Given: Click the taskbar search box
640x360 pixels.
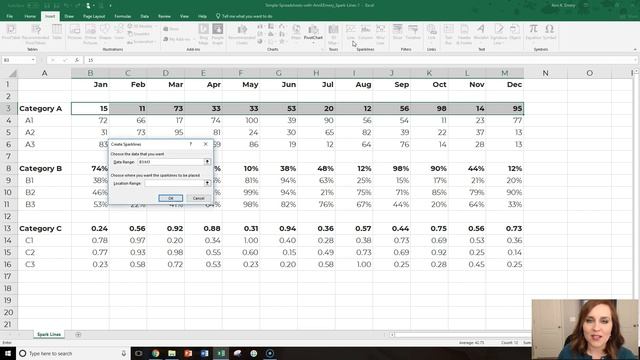Looking at the screenshot, I should [x=73, y=353].
